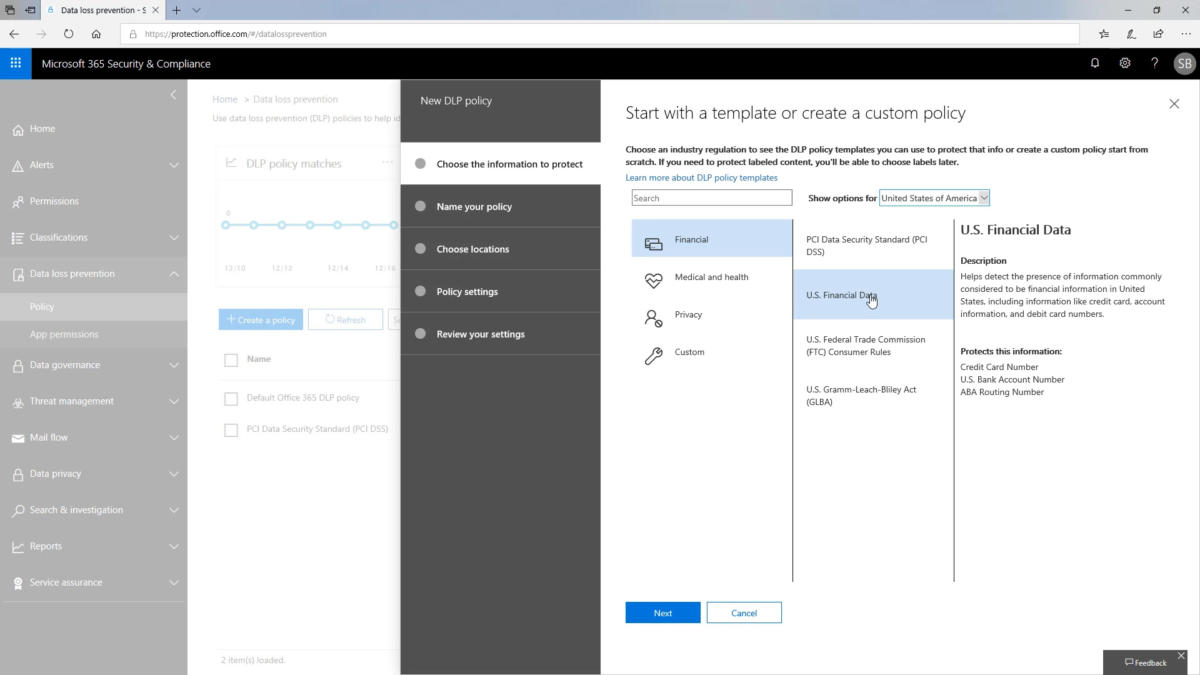Open the App permissions submenu item
Image resolution: width=1200 pixels, height=675 pixels.
93,334
